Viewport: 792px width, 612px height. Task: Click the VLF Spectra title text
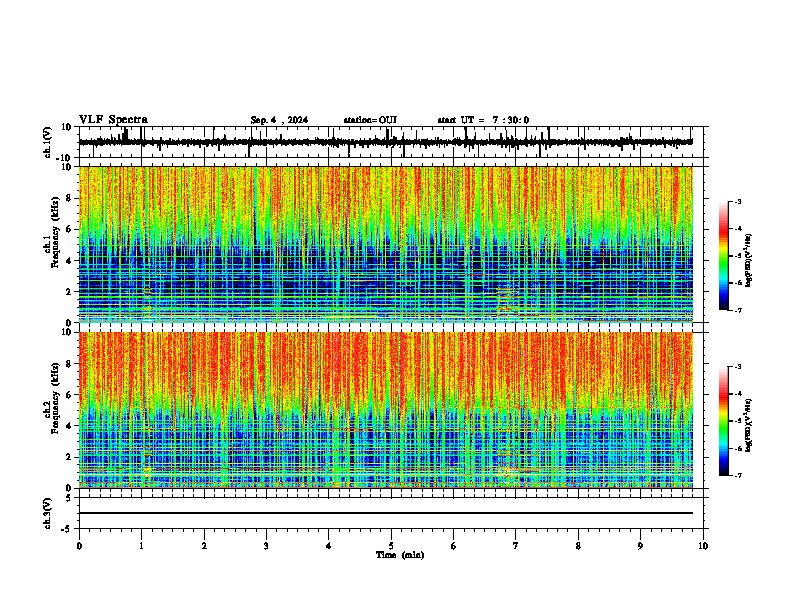tap(113, 120)
